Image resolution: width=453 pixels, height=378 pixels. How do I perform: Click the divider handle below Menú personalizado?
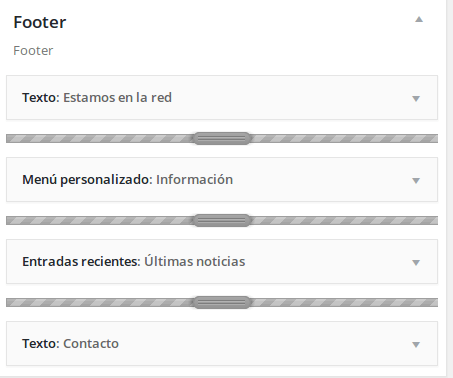tap(222, 220)
